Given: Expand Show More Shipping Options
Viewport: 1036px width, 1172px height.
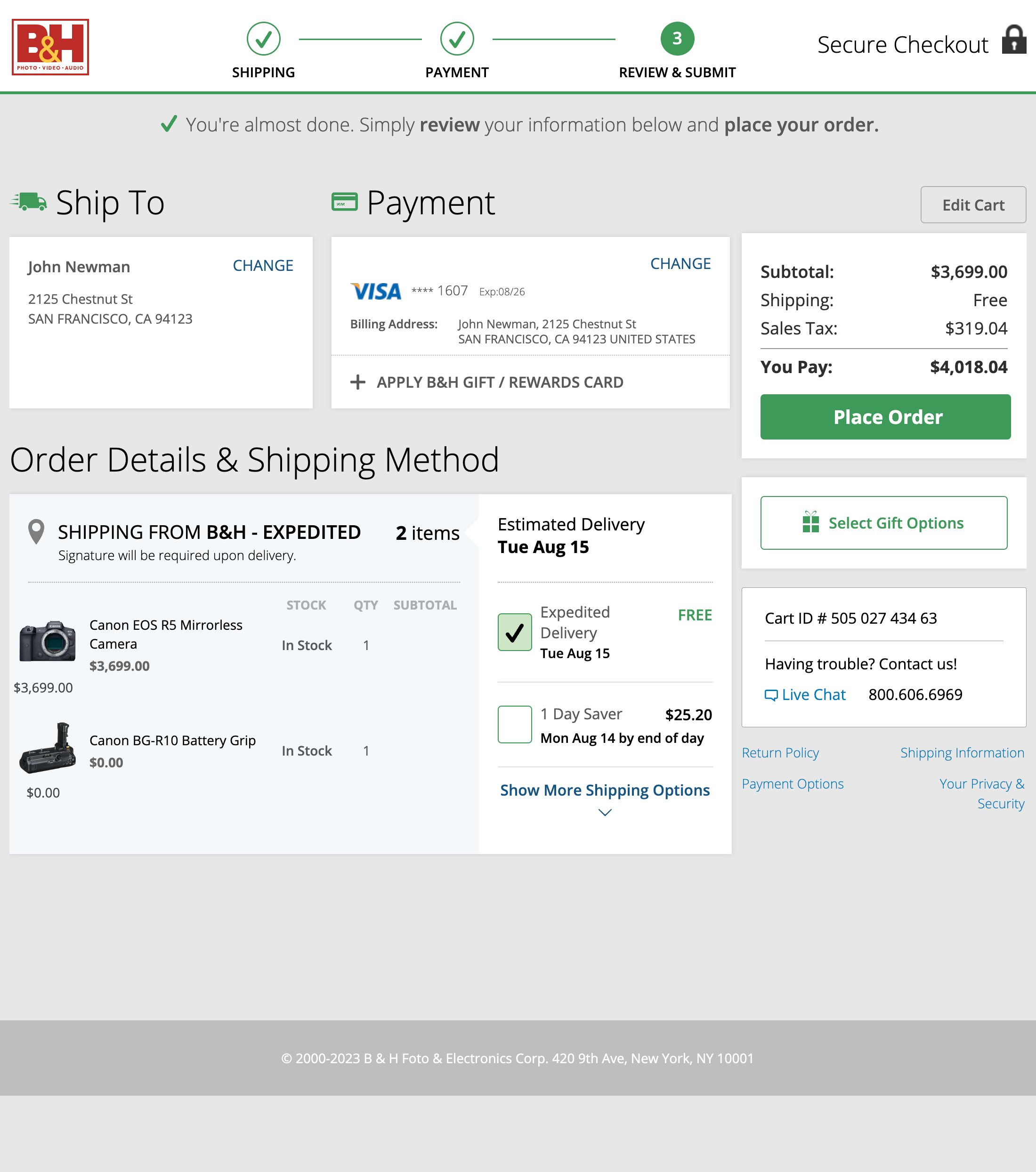Looking at the screenshot, I should [x=604, y=790].
